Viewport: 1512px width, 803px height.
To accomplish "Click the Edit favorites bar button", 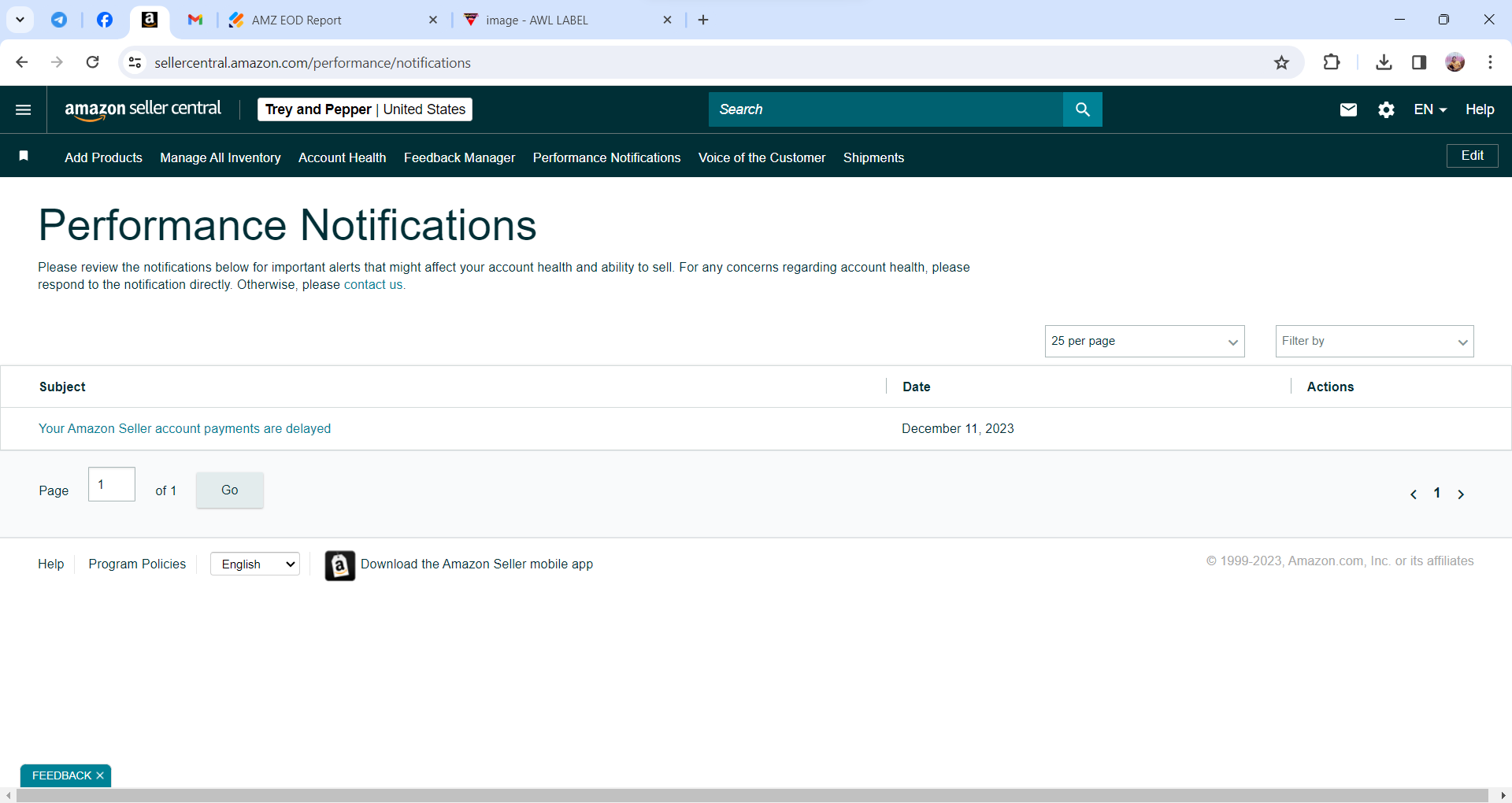I will pyautogui.click(x=1473, y=156).
